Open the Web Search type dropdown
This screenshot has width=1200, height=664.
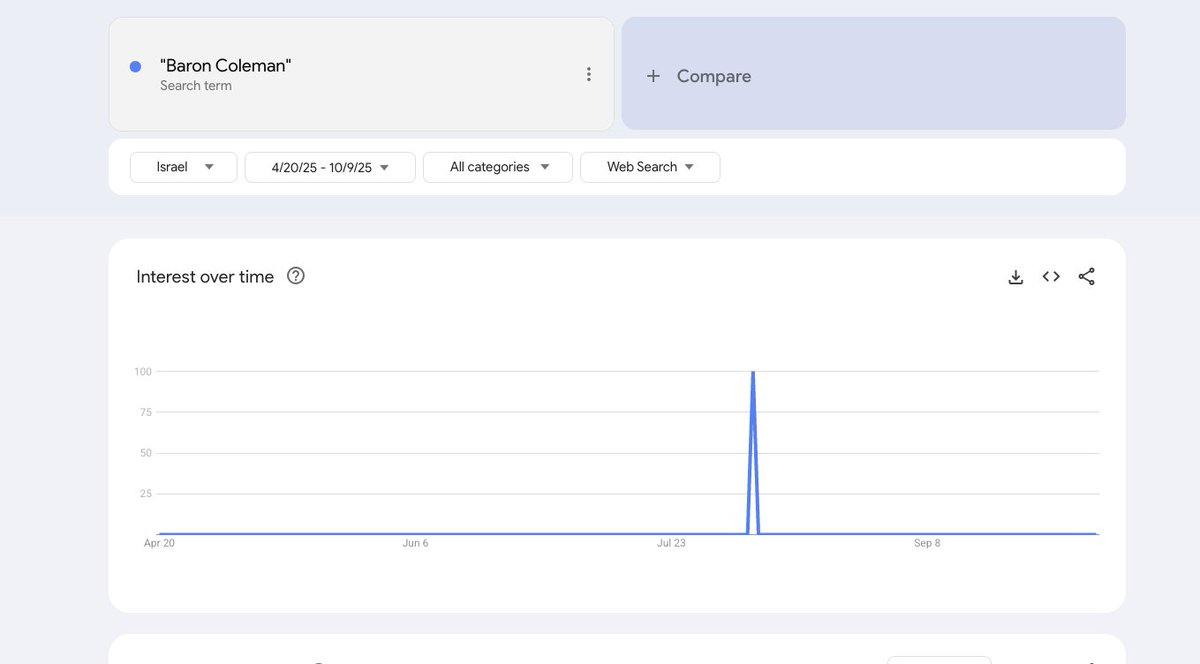[x=650, y=167]
